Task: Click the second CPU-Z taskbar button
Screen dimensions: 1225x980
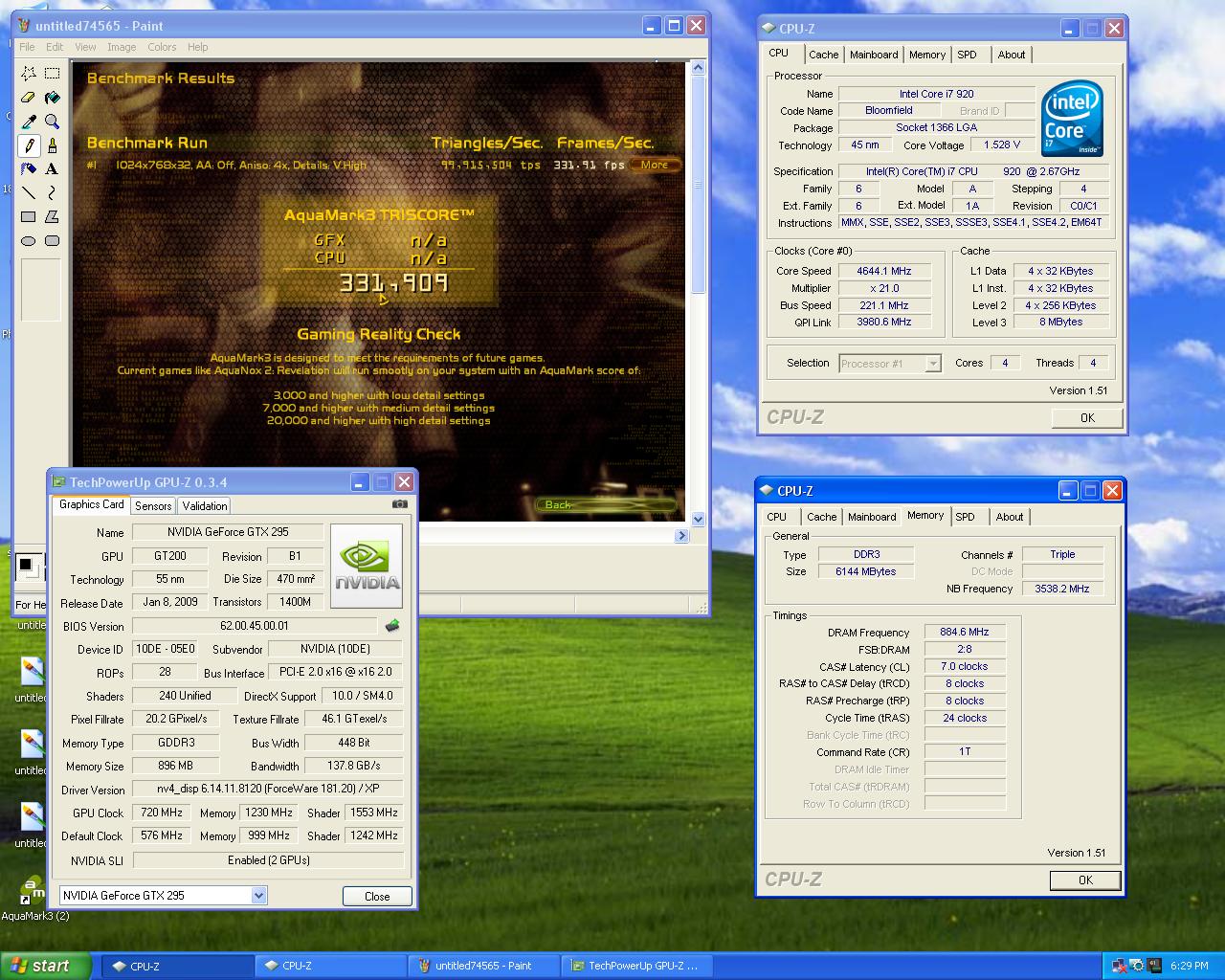Action: click(331, 966)
